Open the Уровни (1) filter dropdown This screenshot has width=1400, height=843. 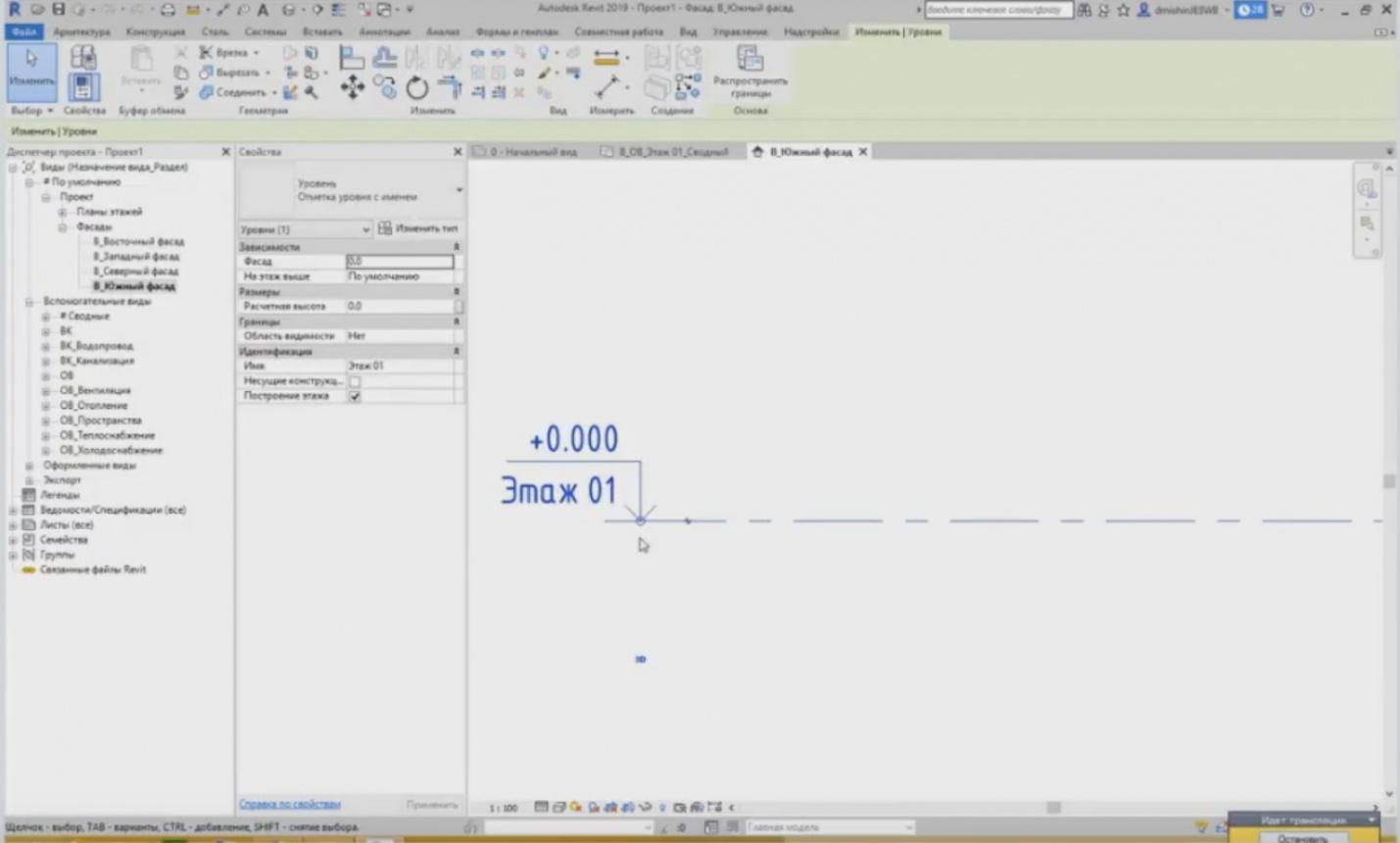click(305, 229)
